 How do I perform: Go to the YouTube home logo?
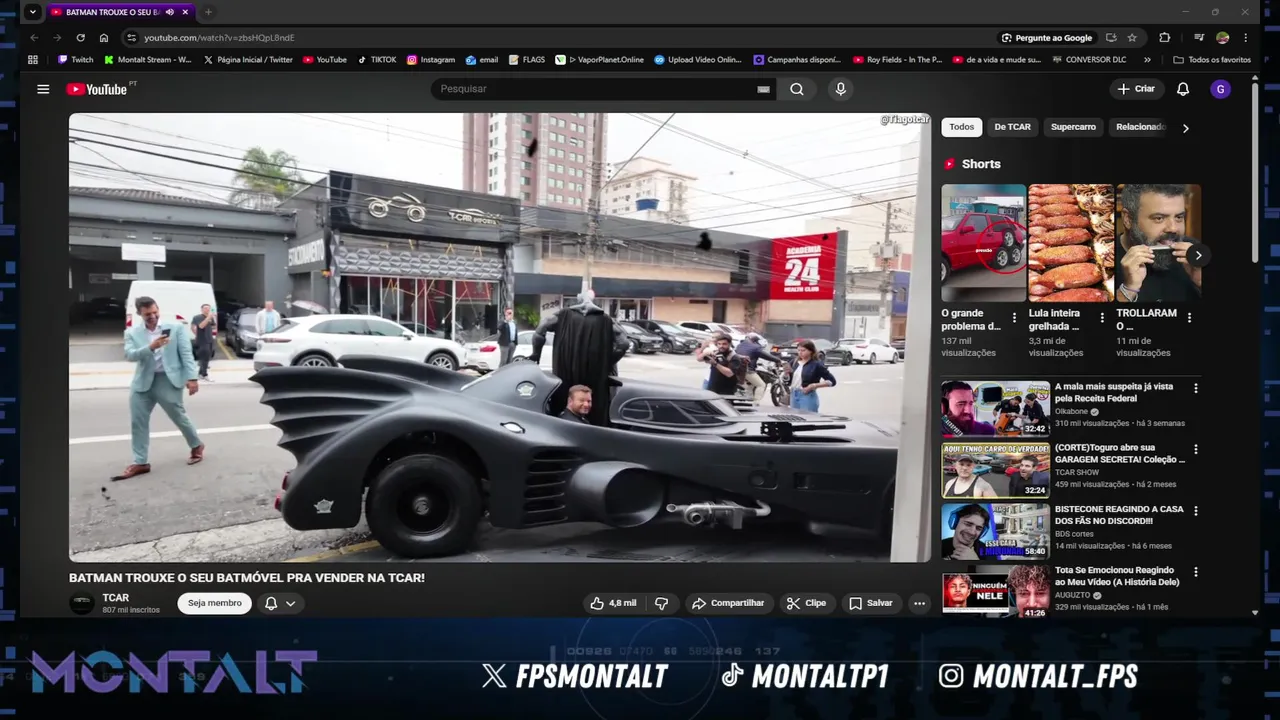coord(98,89)
